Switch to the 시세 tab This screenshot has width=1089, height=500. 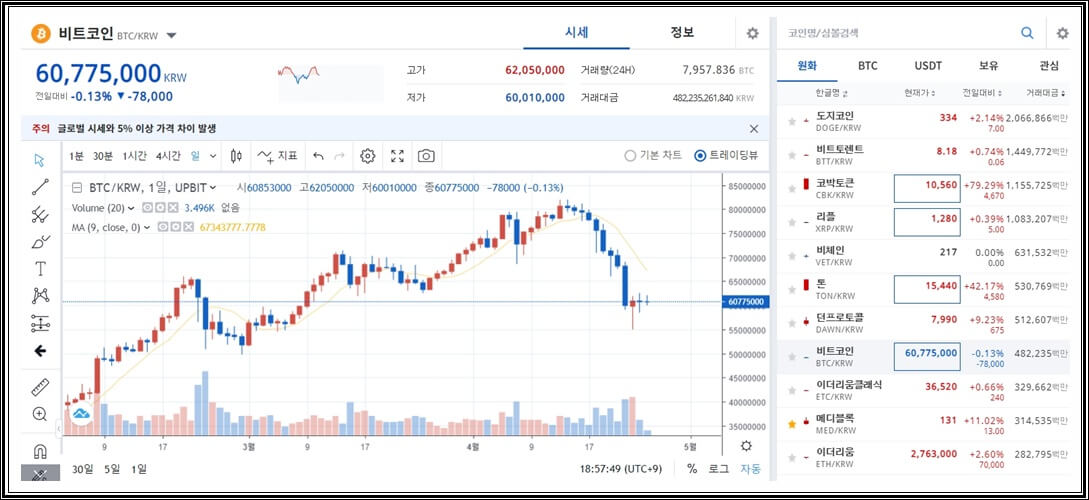[x=576, y=33]
